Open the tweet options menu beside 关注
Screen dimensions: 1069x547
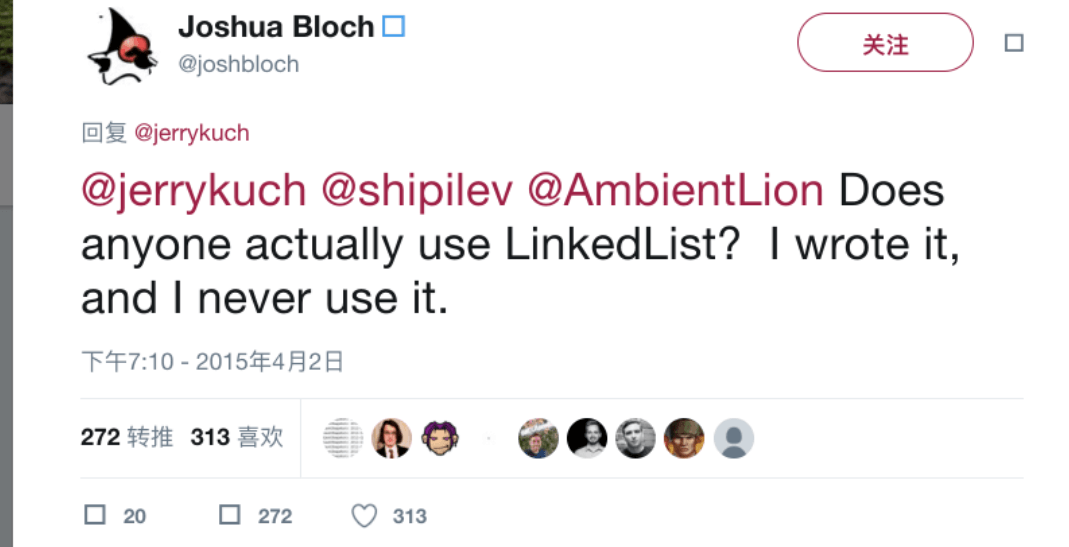(x=1013, y=43)
